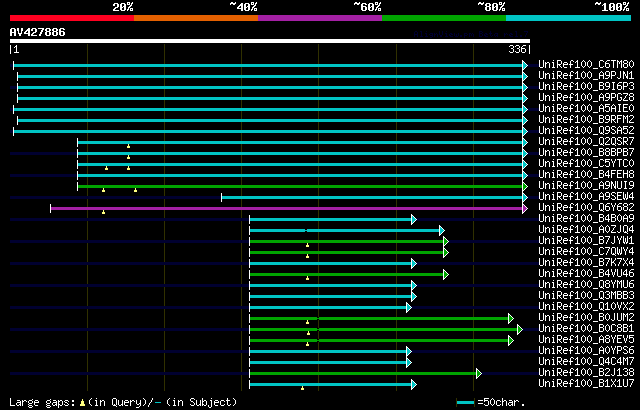Image resolution: width=640 pixels, height=410 pixels.
Task: Select the UniRef100_B7K7X4 label
Action: click(586, 263)
